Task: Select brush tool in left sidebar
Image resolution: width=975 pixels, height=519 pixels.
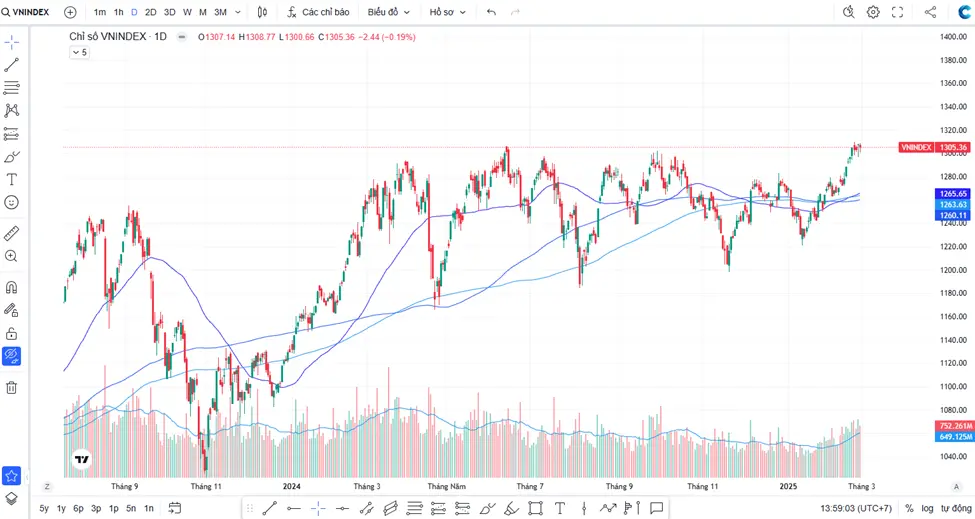Action: [11, 157]
